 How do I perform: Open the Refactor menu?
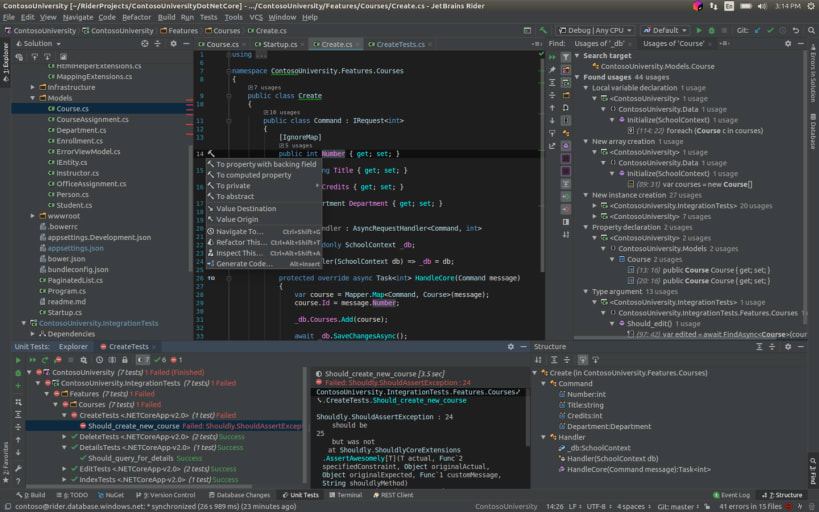[x=136, y=17]
